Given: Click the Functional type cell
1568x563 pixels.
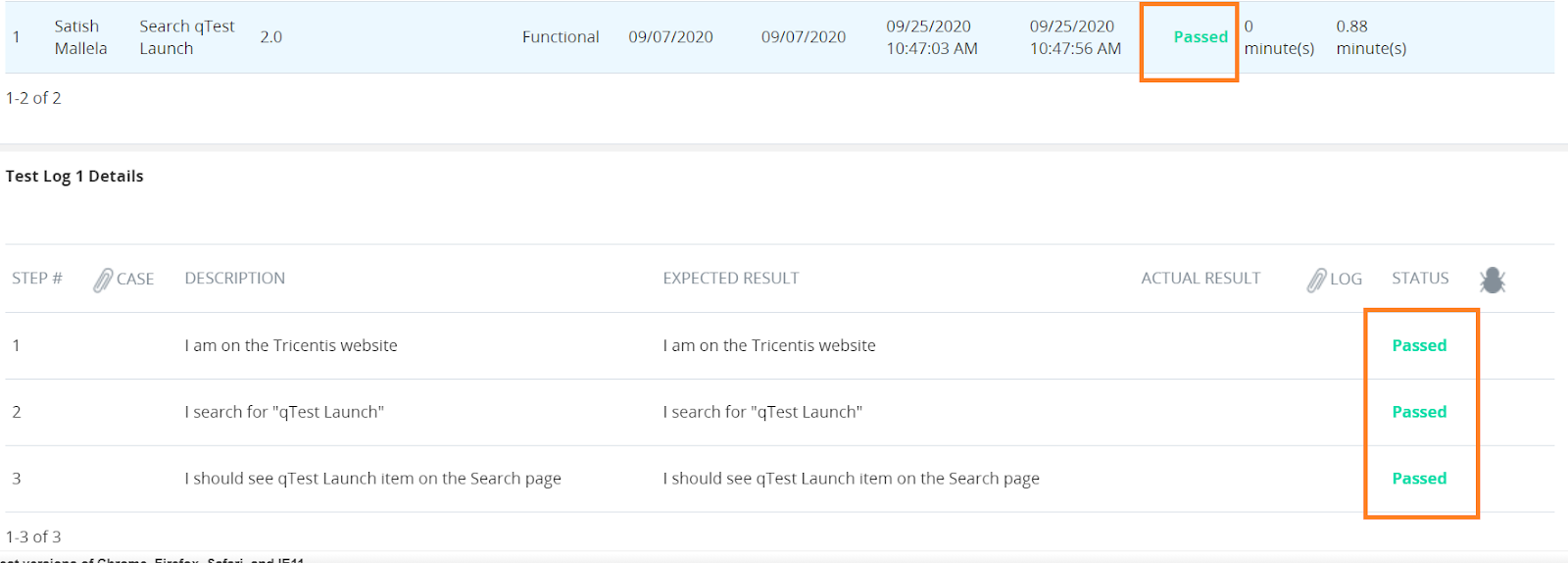Looking at the screenshot, I should pyautogui.click(x=560, y=37).
